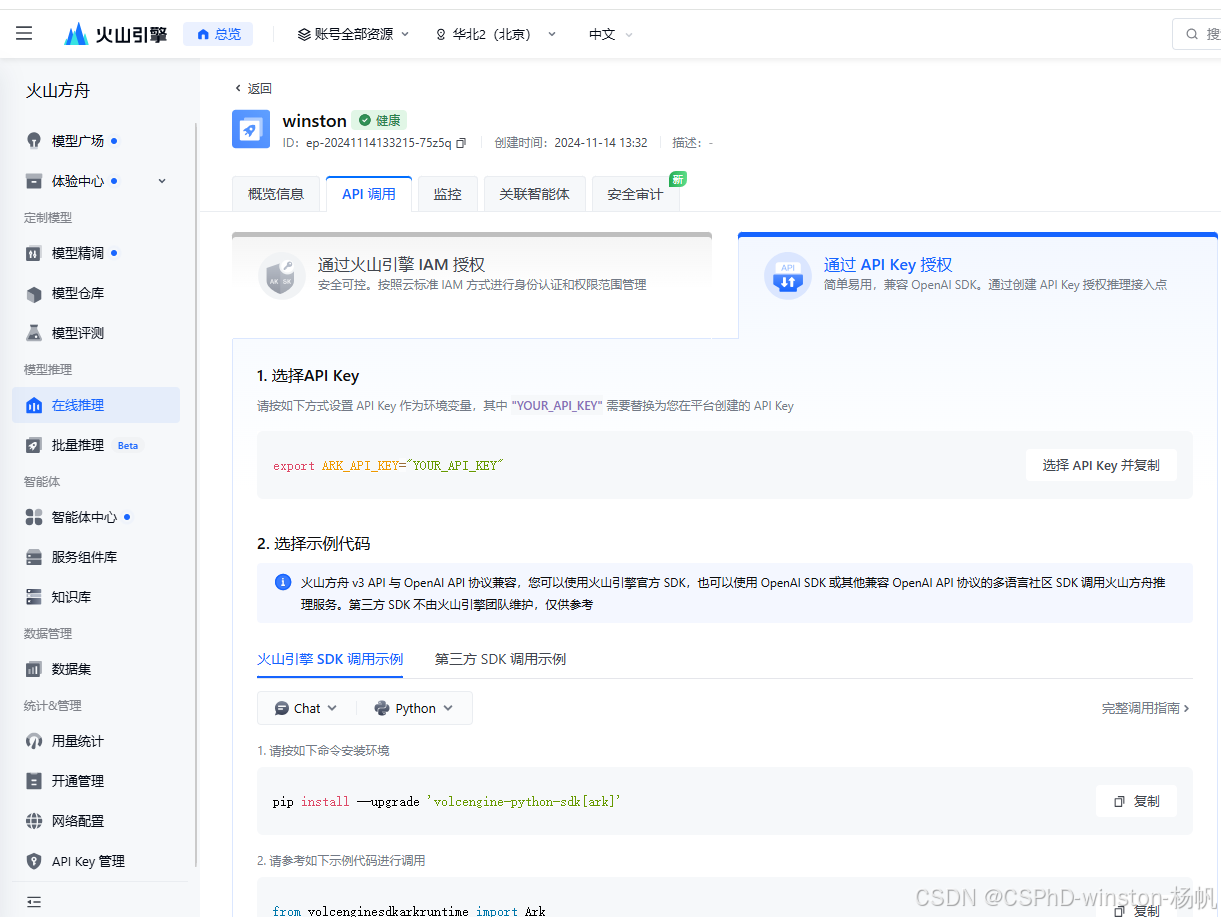Screen dimensions: 1221x917
Task: Click the 服务组件库 sidebar icon
Action: click(x=34, y=557)
